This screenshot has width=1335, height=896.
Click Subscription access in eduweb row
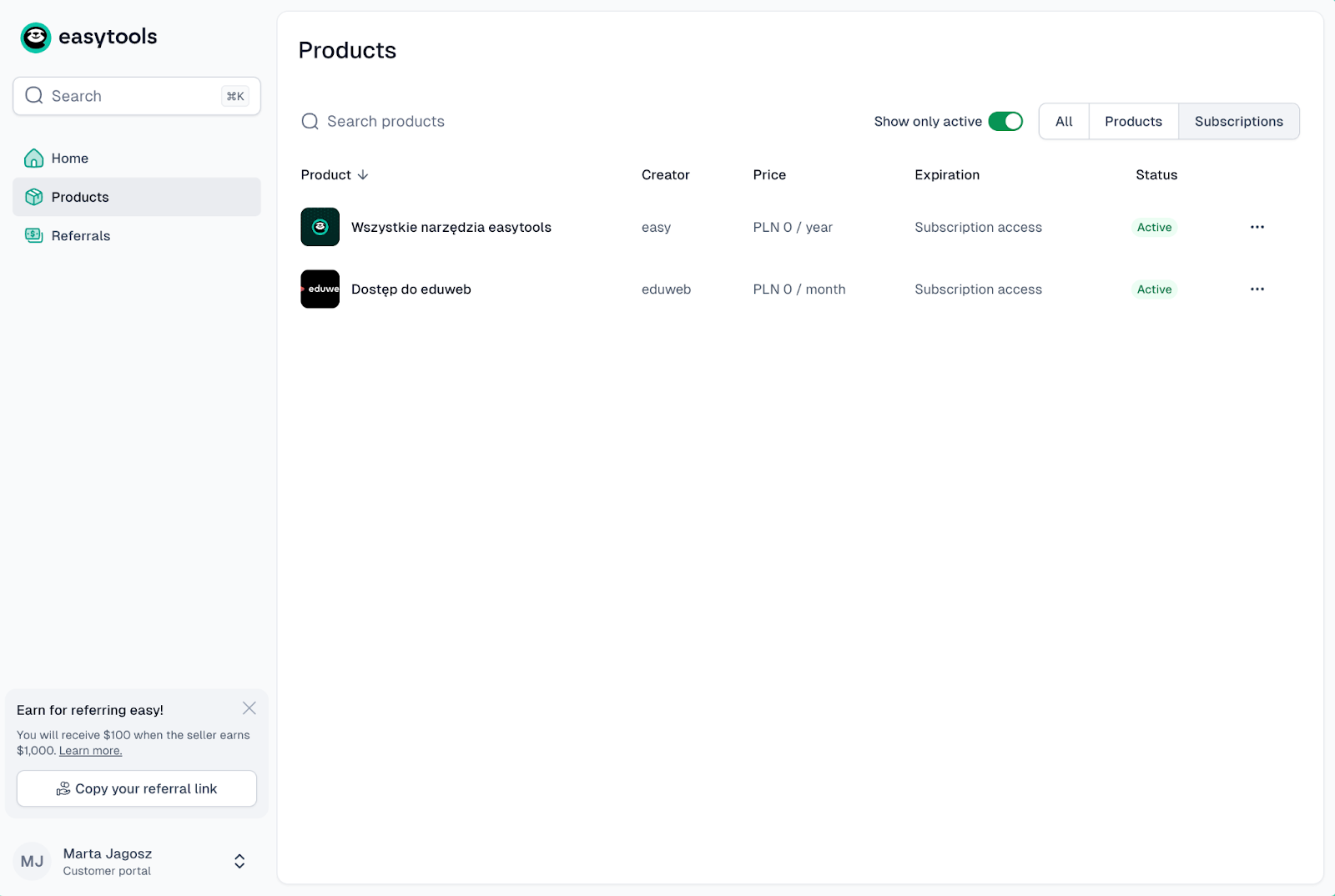coord(978,289)
